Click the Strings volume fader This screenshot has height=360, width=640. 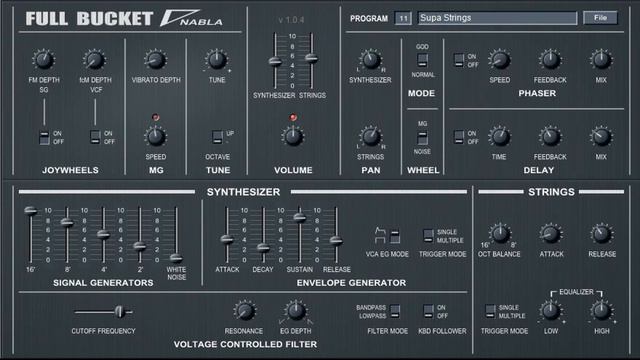tap(311, 58)
